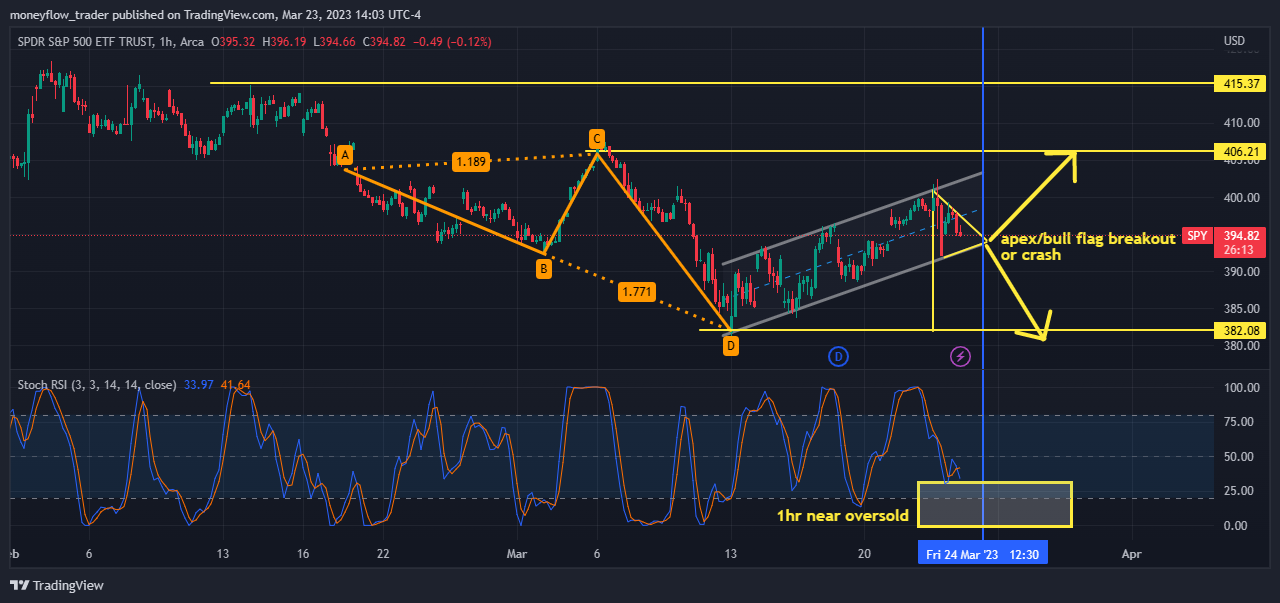Click the 385.00 price axis value
1280x603 pixels.
[1241, 308]
